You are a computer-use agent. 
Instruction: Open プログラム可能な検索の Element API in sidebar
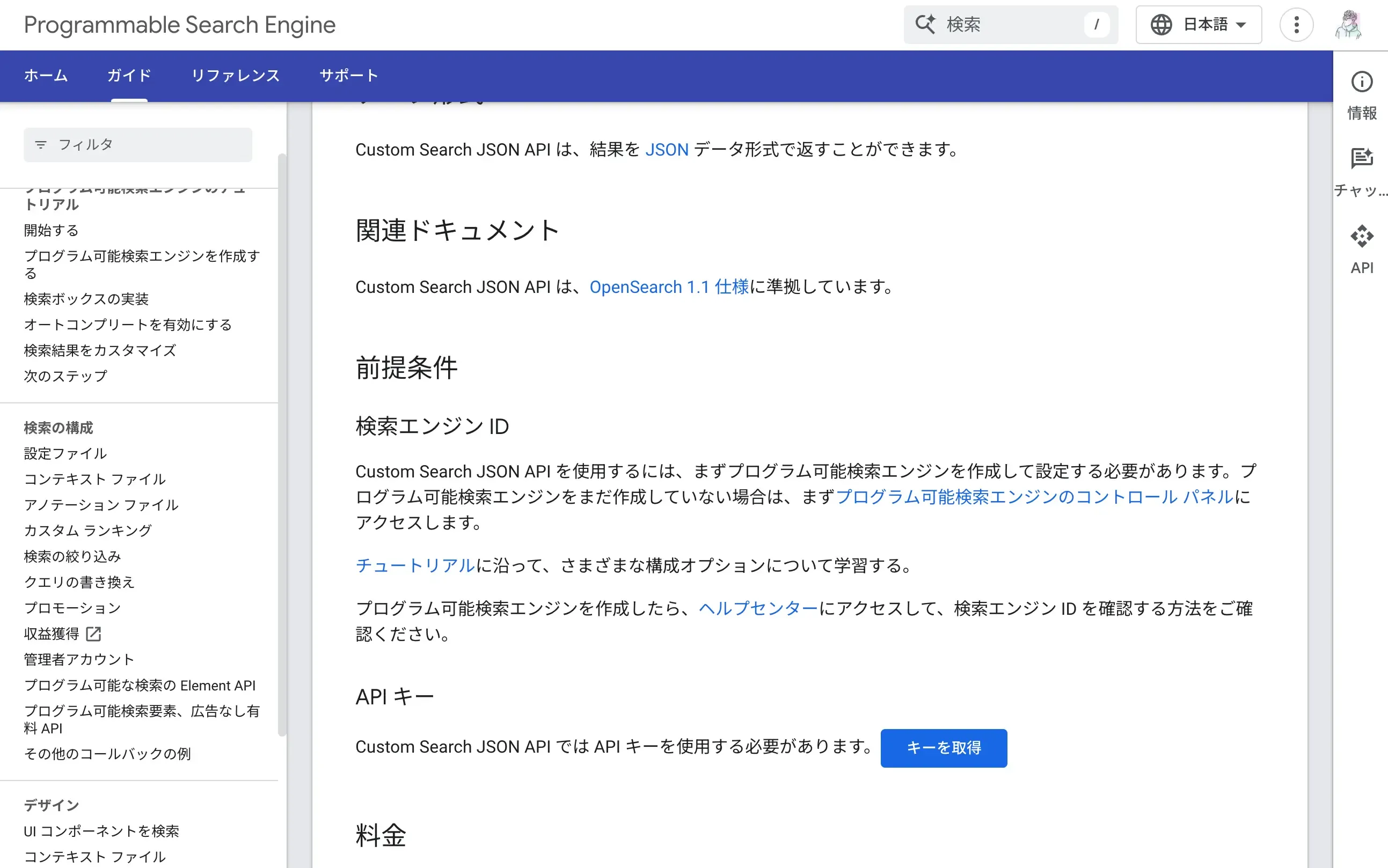point(140,685)
